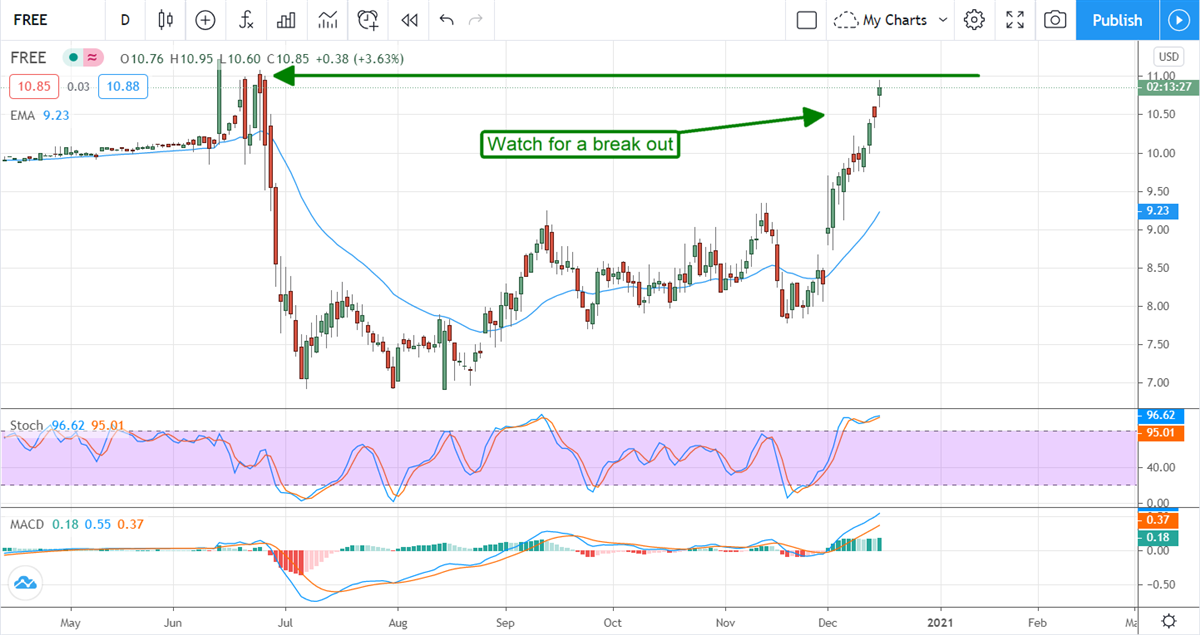This screenshot has height=635, width=1200.
Task: Open the indicators fx menu
Action: pyautogui.click(x=246, y=20)
